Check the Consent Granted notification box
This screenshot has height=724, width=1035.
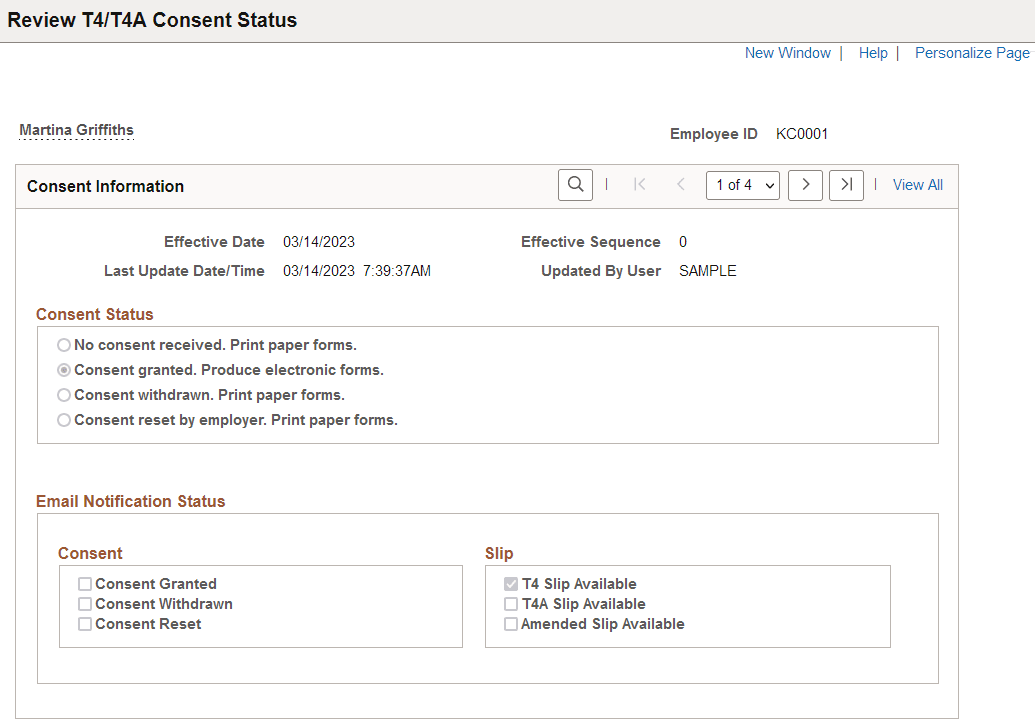pos(85,583)
